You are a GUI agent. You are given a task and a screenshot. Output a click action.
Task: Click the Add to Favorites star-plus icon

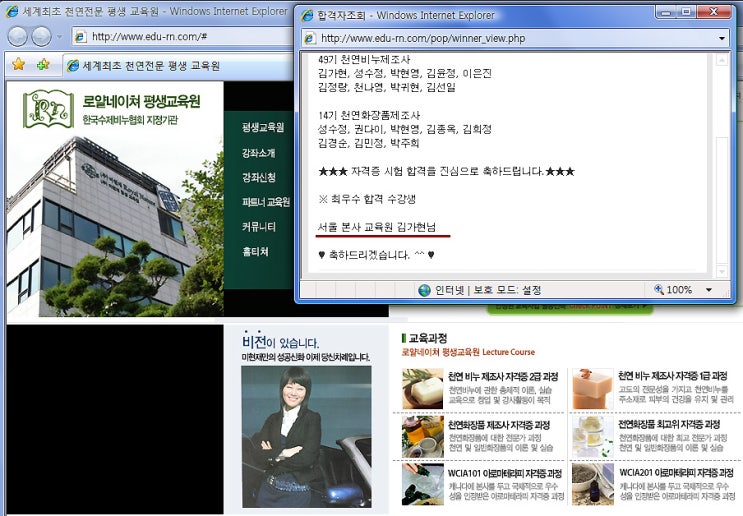click(x=43, y=64)
